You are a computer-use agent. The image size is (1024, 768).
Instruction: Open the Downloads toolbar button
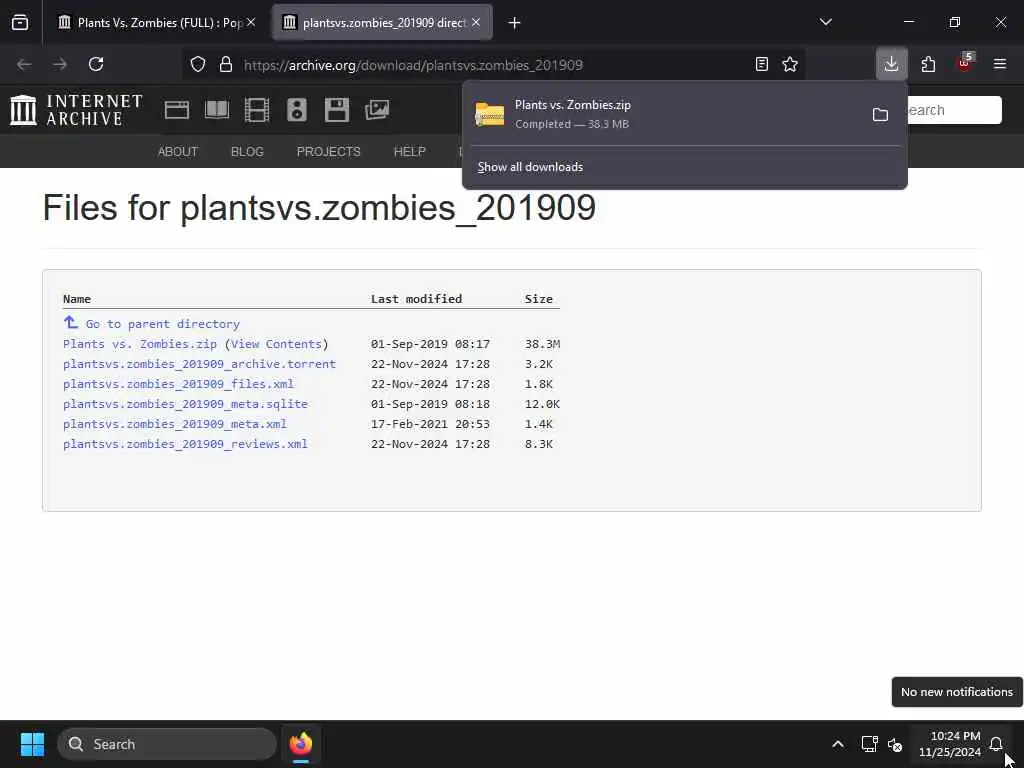(891, 64)
